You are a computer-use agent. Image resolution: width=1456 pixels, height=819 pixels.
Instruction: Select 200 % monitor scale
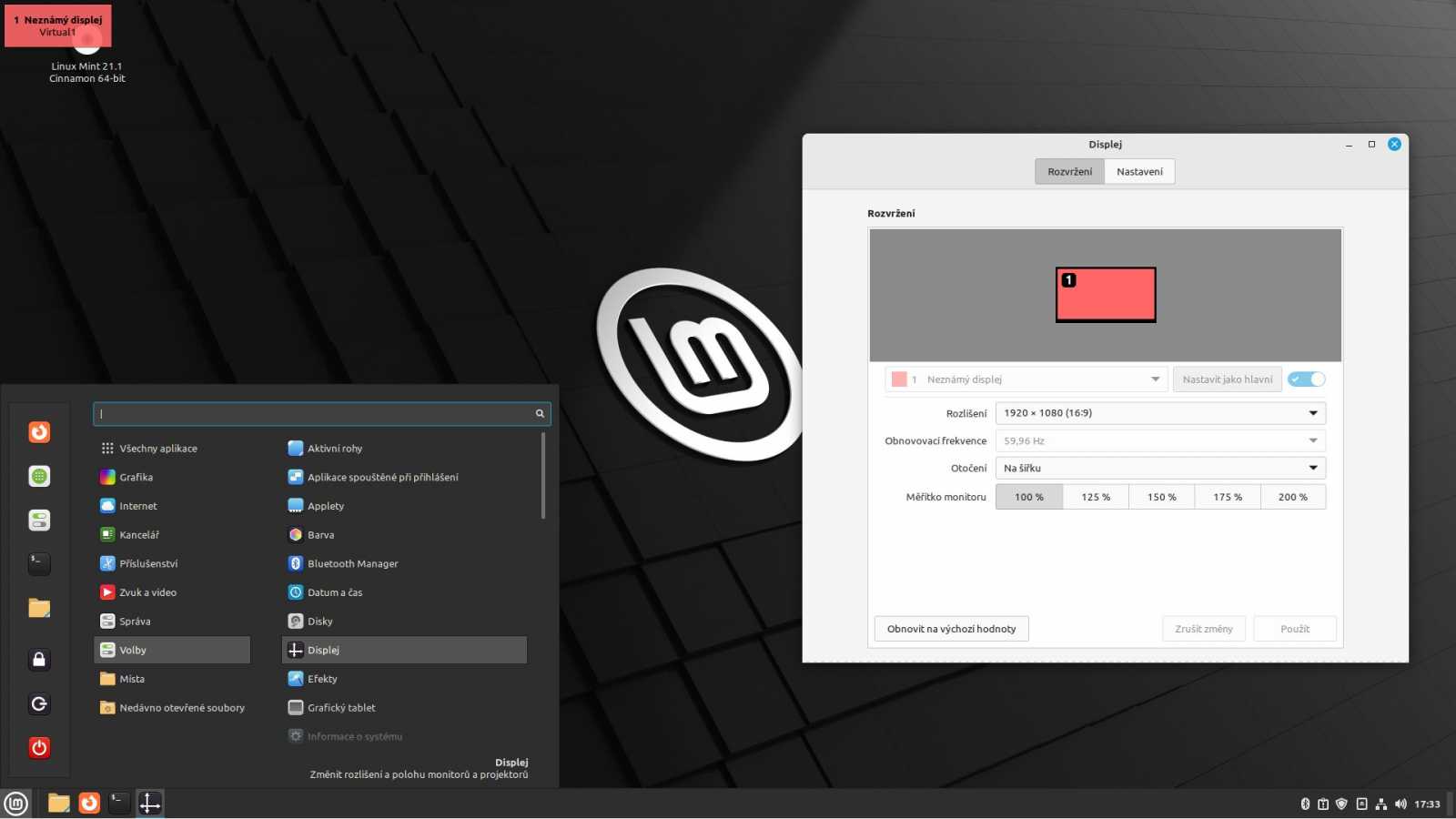click(x=1293, y=497)
